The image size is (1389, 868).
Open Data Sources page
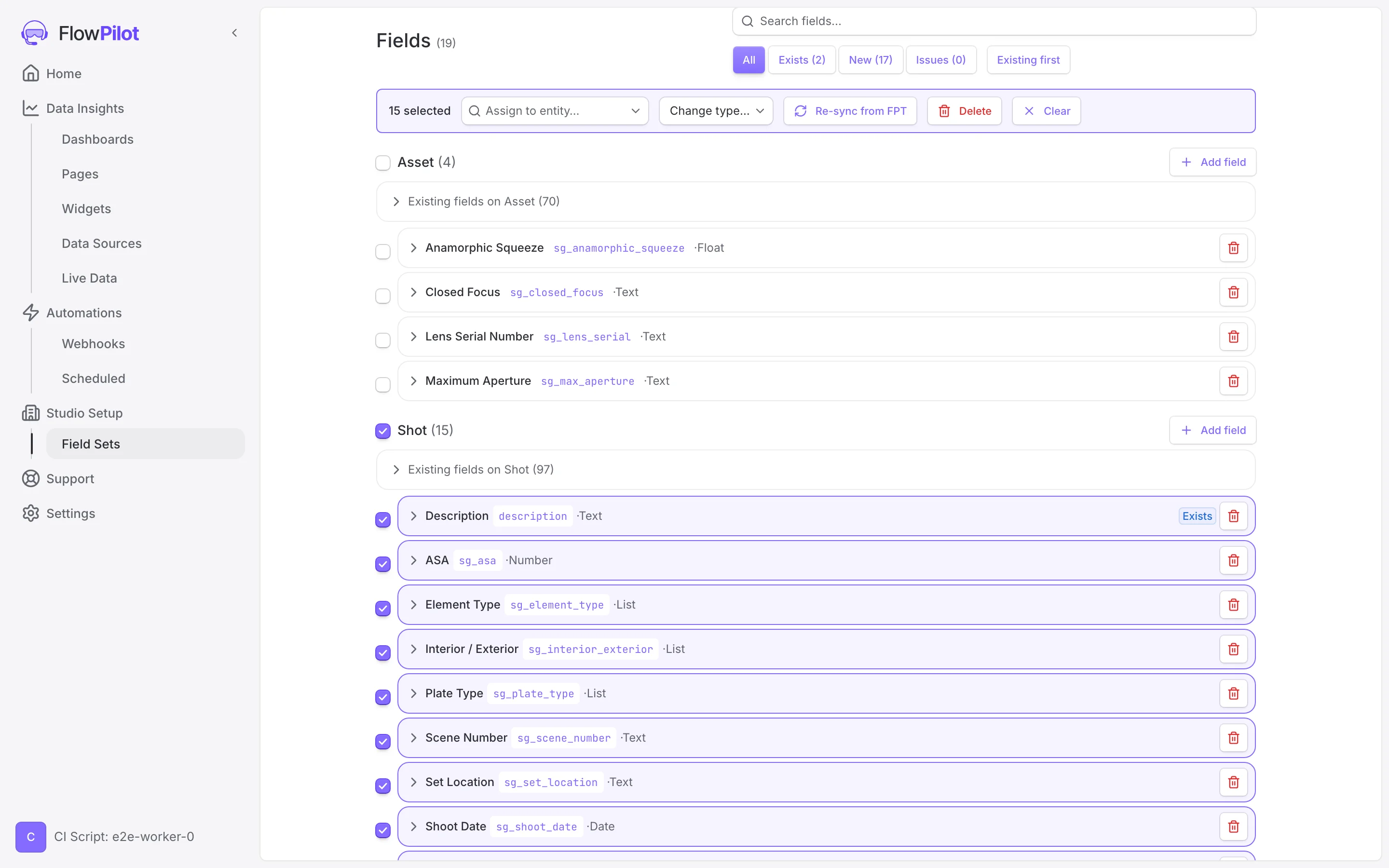102,244
